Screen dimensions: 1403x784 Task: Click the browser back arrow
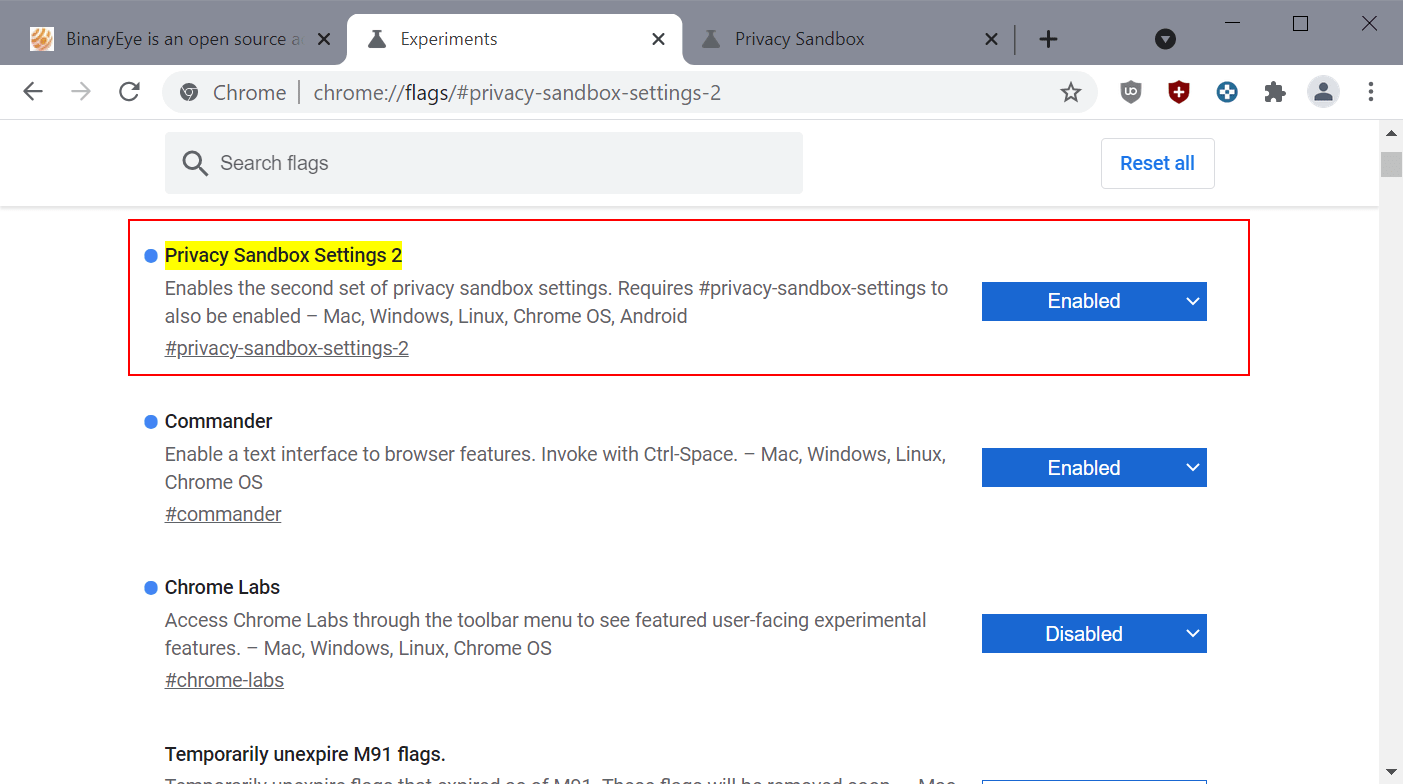coord(33,93)
